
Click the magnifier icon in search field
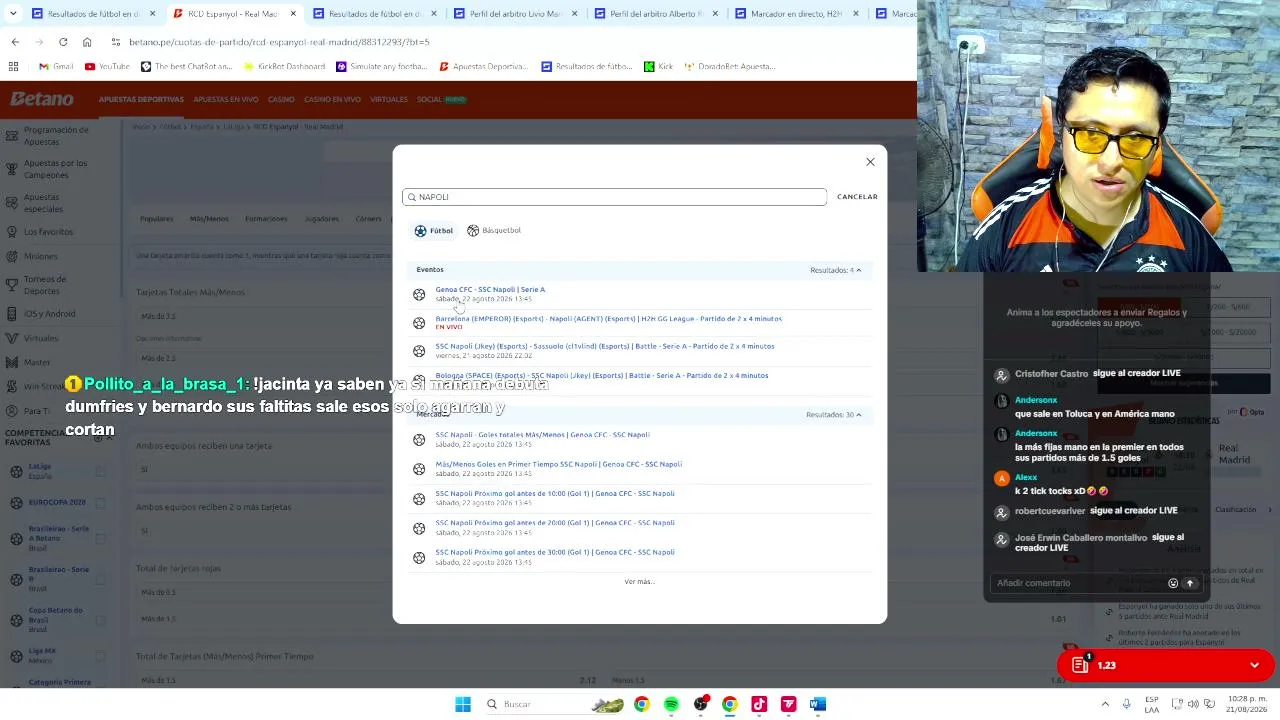(411, 197)
